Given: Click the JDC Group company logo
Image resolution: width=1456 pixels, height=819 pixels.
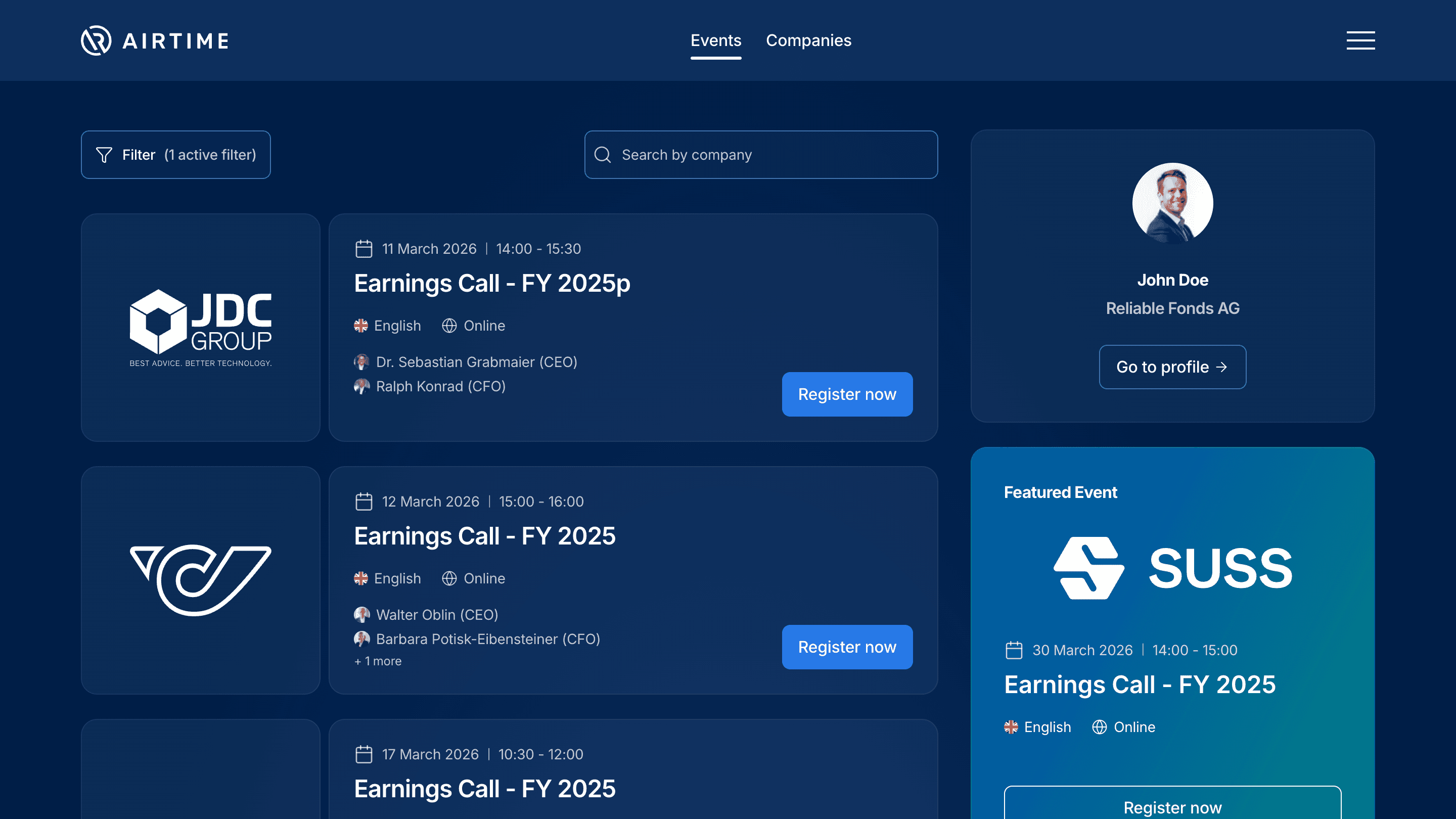Looking at the screenshot, I should click(200, 328).
